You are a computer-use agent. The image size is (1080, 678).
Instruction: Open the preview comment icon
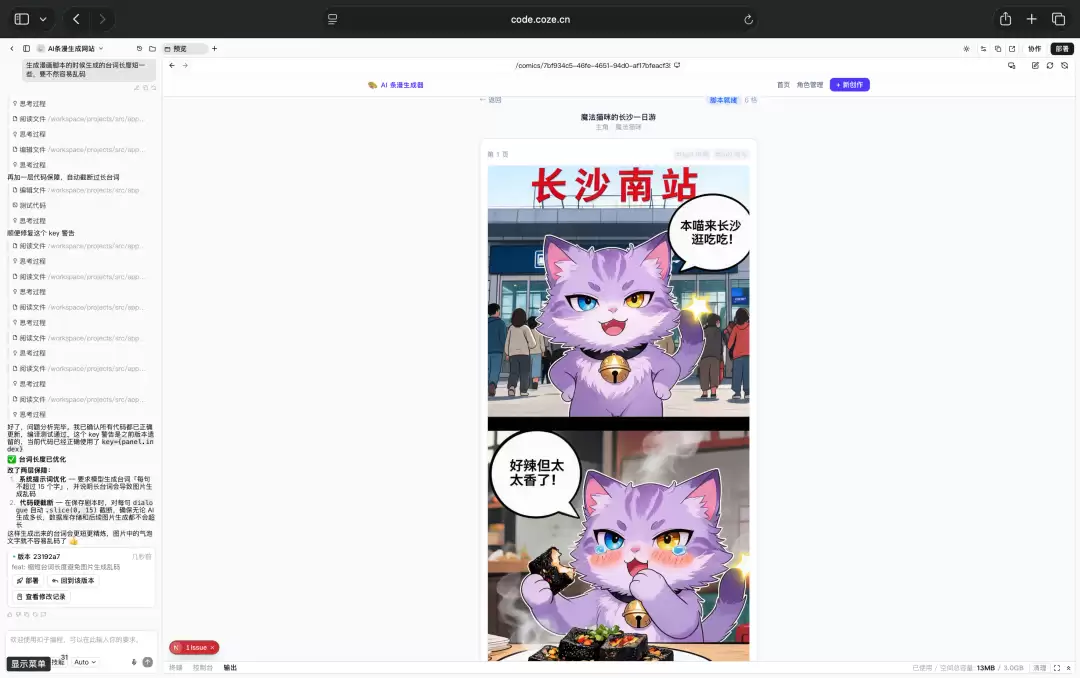[x=1011, y=65]
